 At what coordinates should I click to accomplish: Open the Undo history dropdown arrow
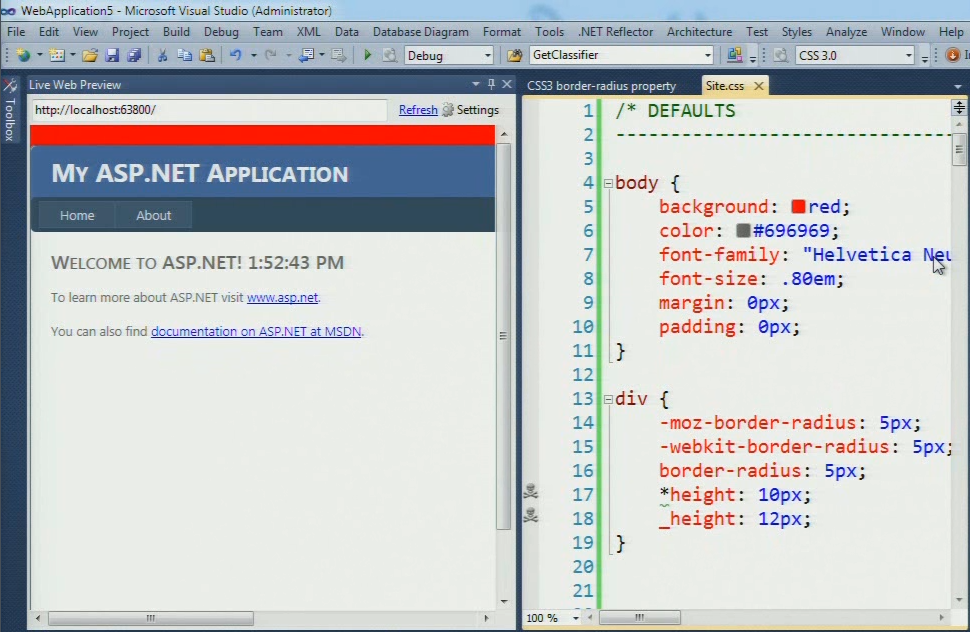click(254, 56)
